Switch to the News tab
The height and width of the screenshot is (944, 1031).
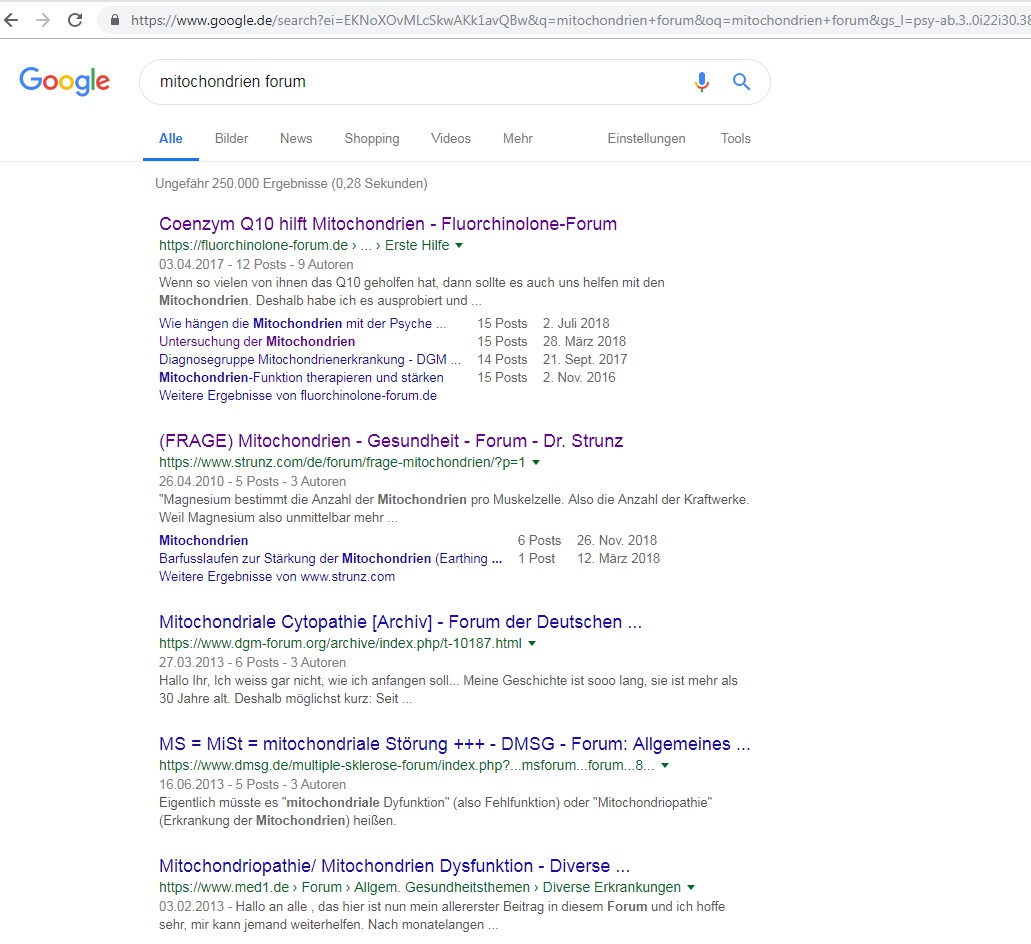point(296,139)
